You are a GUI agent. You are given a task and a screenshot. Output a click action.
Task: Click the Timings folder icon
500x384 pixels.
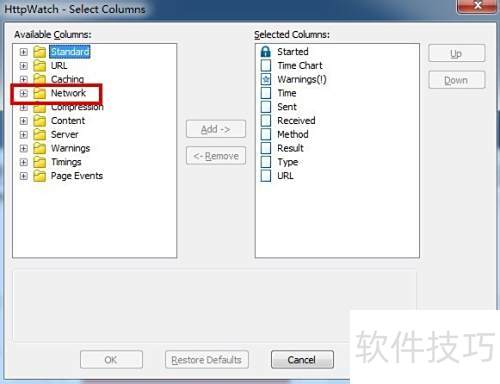point(40,162)
